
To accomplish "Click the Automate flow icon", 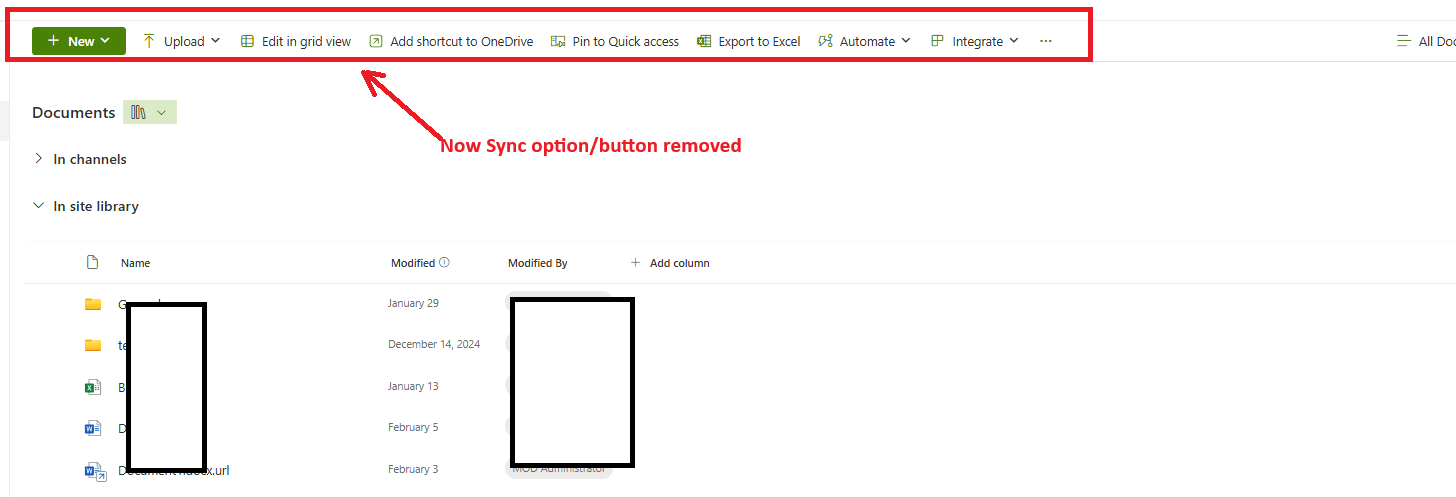I will [x=825, y=41].
